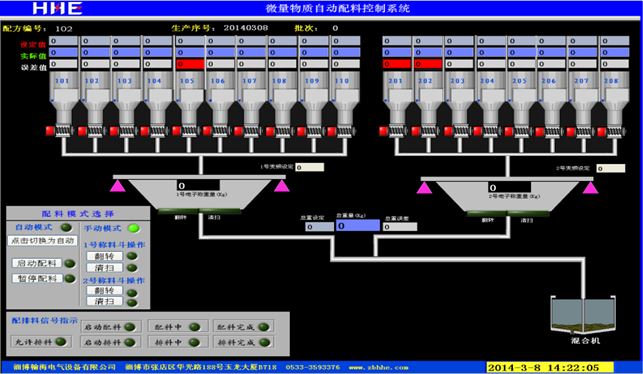Click the 点击切换为自动 button
This screenshot has height=374, width=643.
(x=43, y=241)
